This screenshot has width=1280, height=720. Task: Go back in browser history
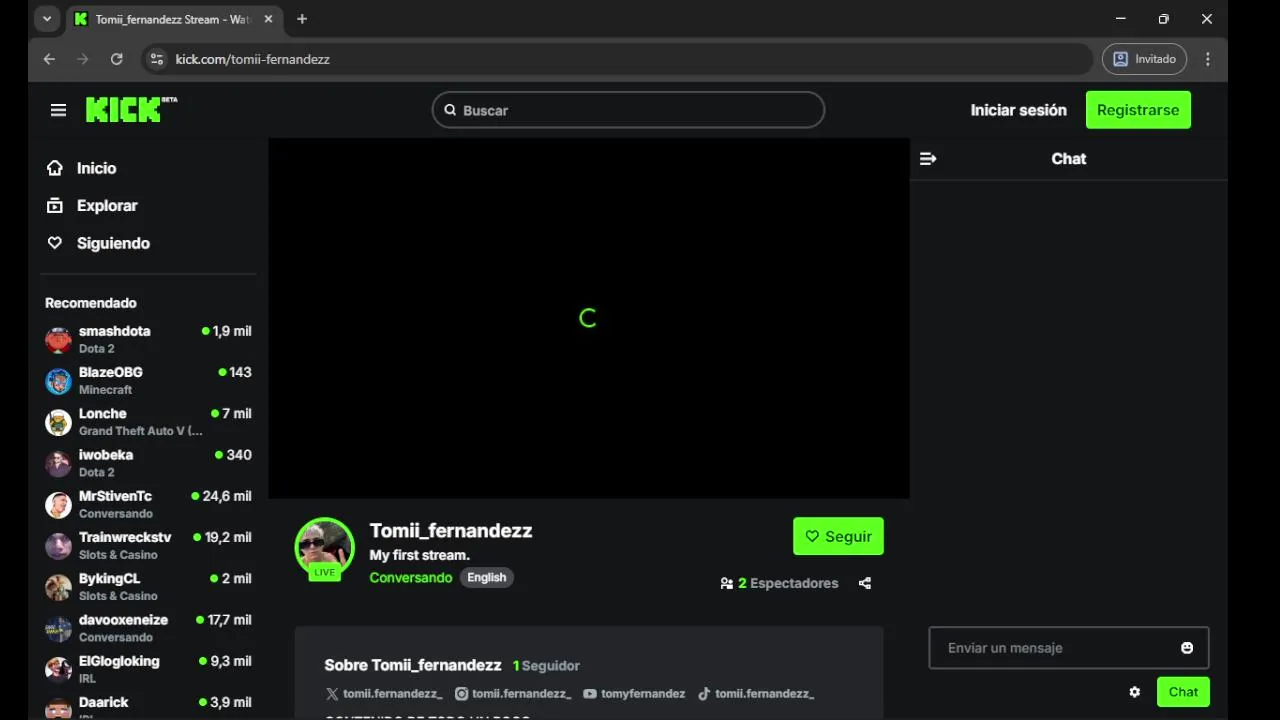[x=49, y=59]
